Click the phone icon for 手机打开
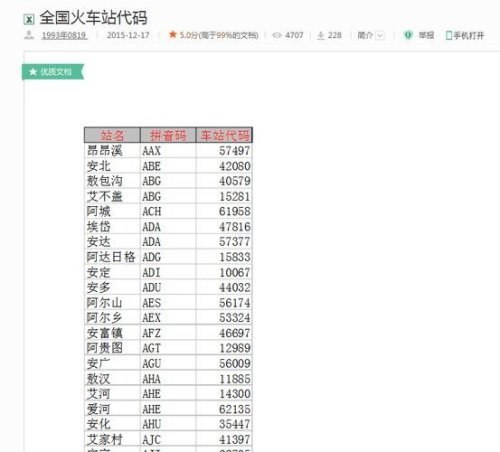The image size is (500, 452). tap(449, 35)
